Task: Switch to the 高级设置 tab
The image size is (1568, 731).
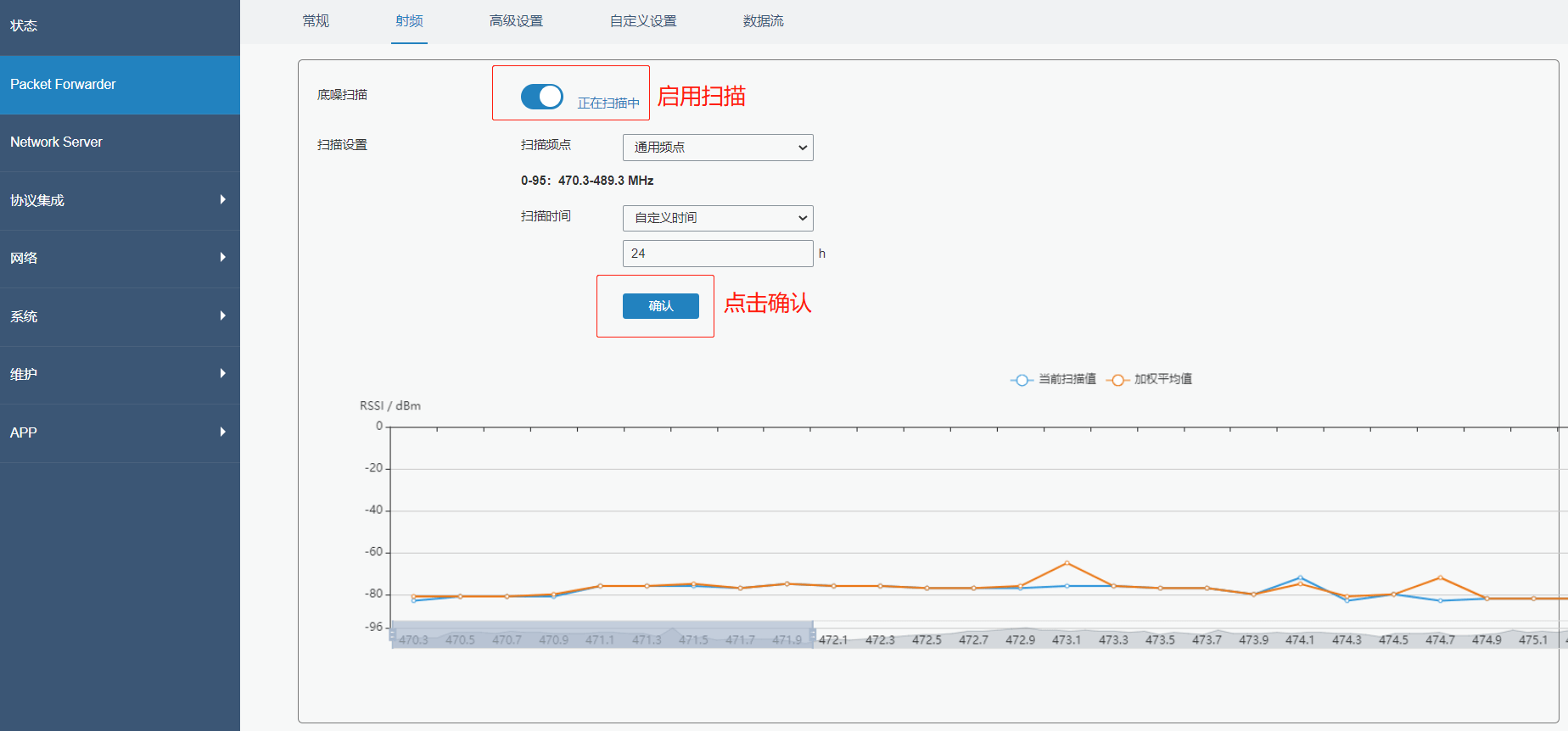Action: (x=516, y=21)
